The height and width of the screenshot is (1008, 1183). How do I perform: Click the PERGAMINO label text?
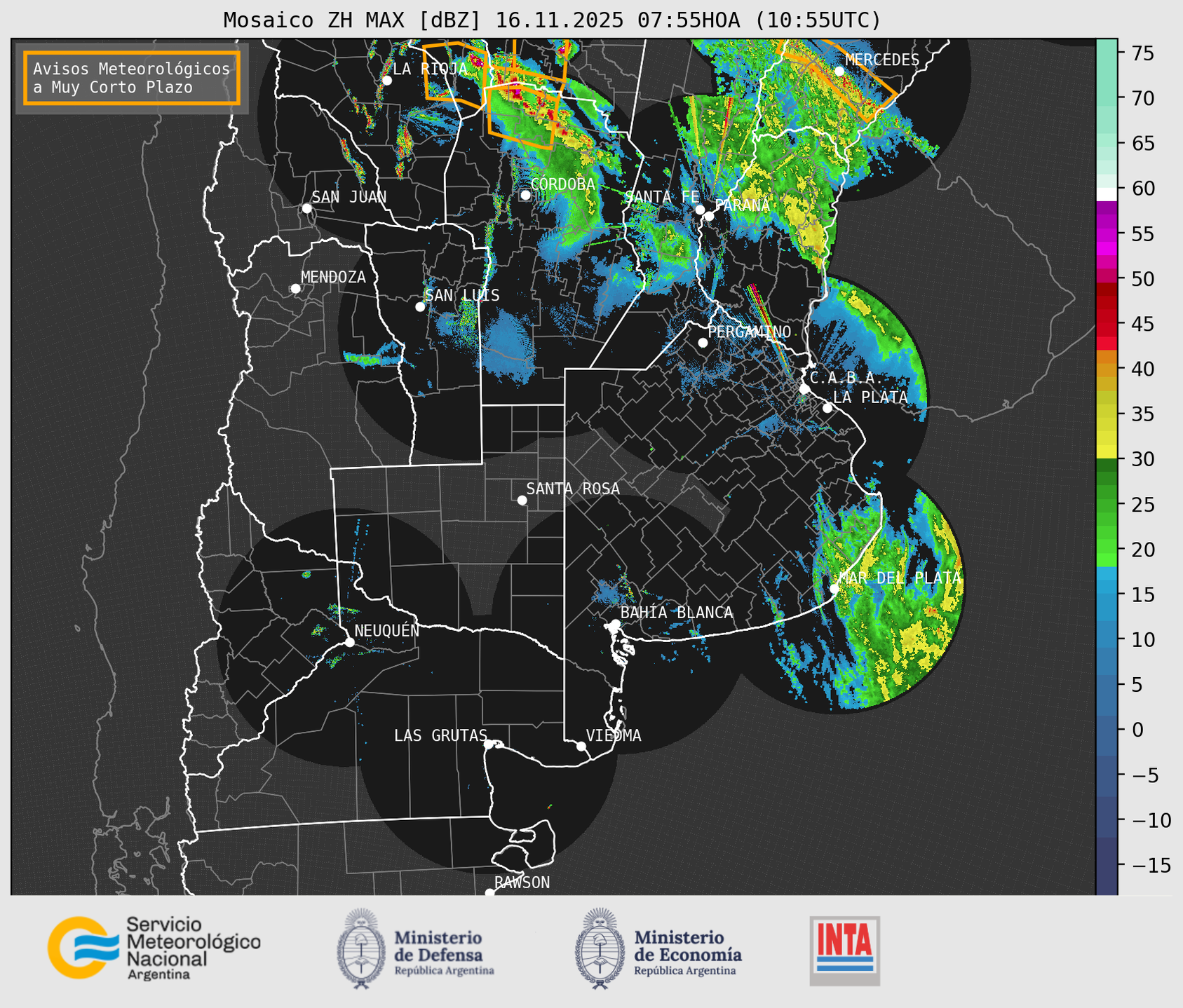749,332
